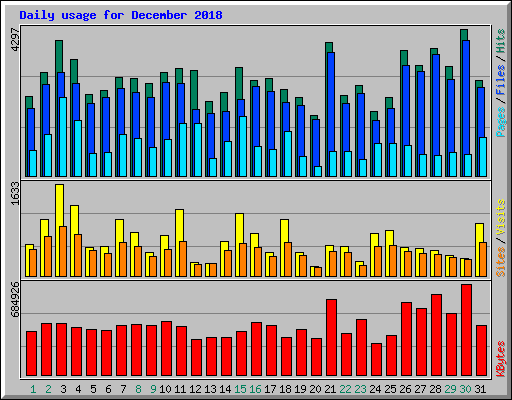Click day label 20 on the x-axis
Screen dimensions: 512x400
pos(315,389)
